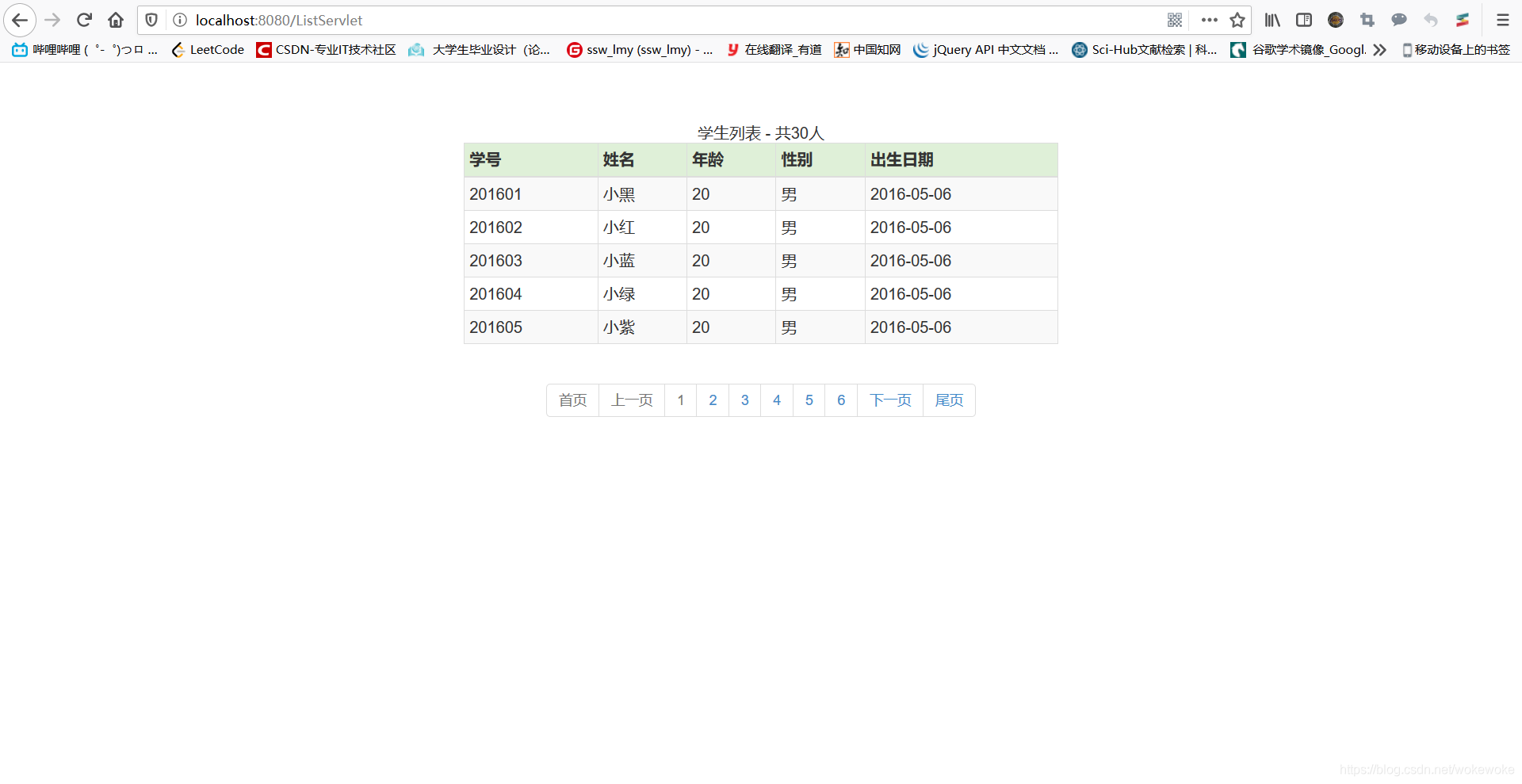1522x784 pixels.
Task: Open the ssw_lmy bookmark
Action: [x=640, y=50]
